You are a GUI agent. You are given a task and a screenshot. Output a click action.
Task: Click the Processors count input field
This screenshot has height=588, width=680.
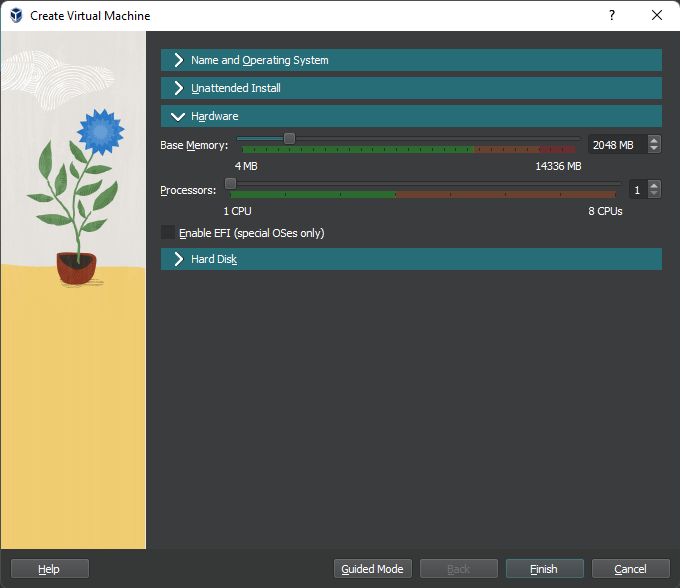click(637, 189)
